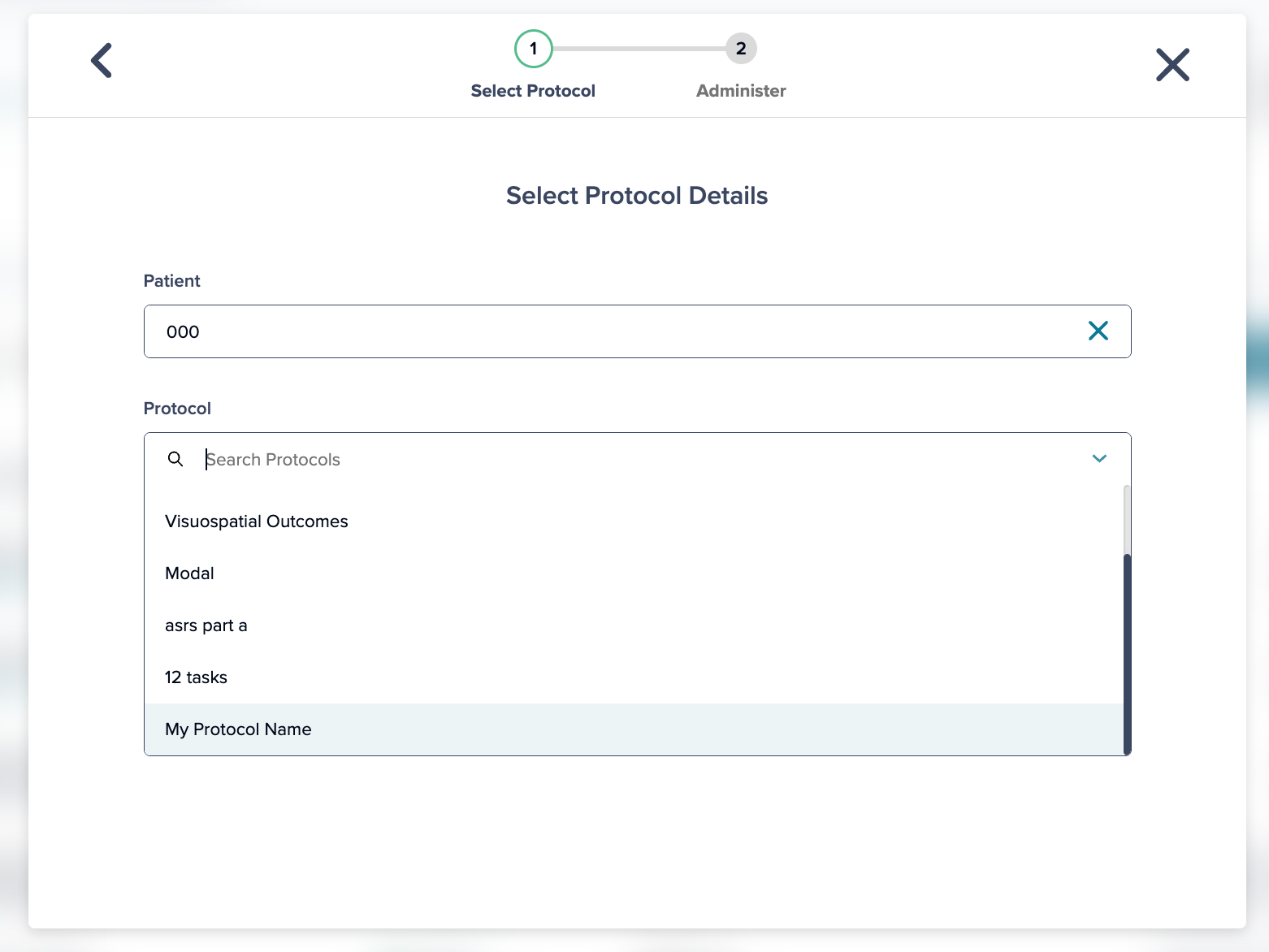Click step circle 1 in the progress indicator
The image size is (1269, 952).
click(533, 48)
